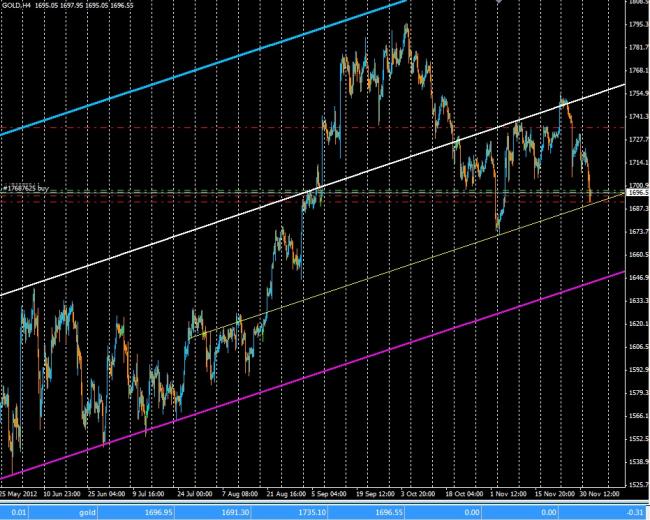
Task: Click the 30 Nov 12:00 time label
Action: pos(599,494)
